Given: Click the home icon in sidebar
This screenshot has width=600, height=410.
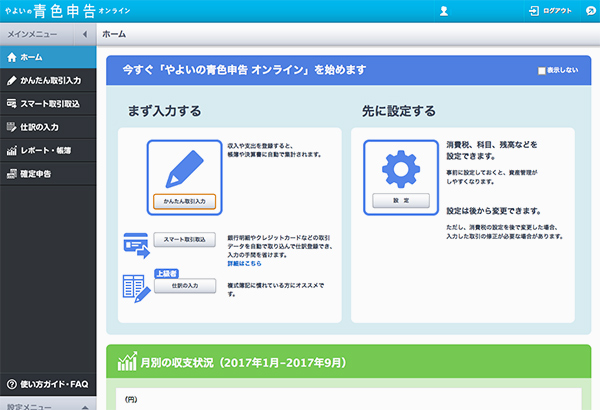Looking at the screenshot, I should (x=12, y=57).
